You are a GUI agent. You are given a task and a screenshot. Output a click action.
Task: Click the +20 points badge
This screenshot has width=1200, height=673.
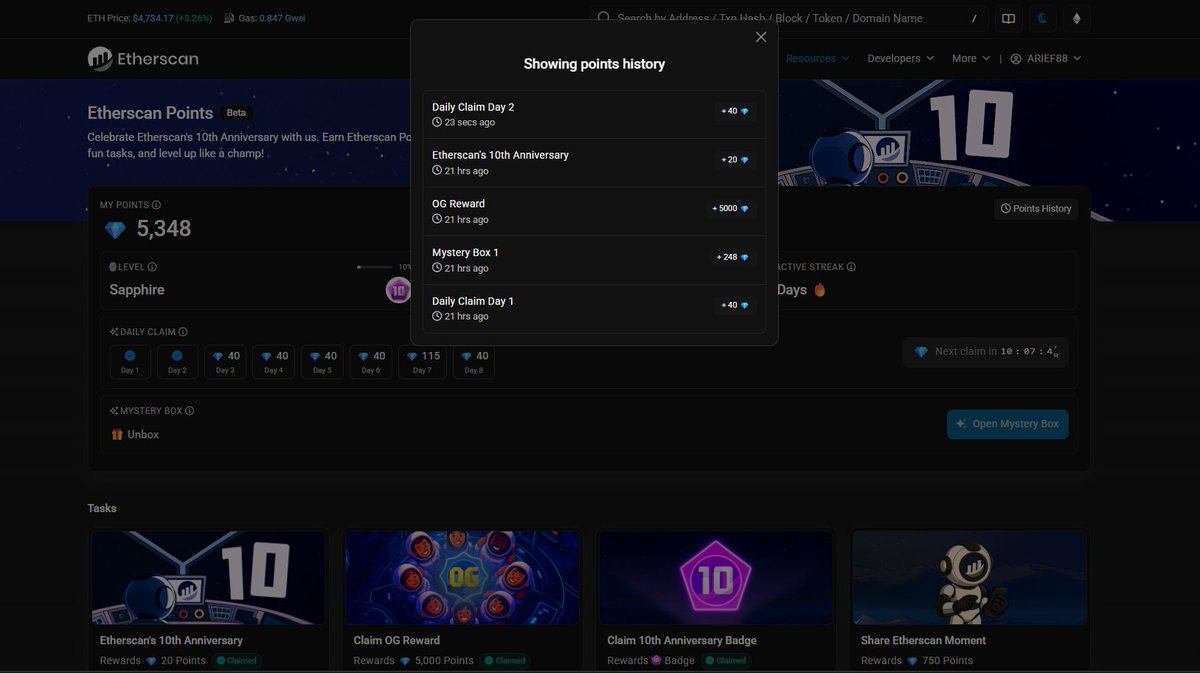[735, 160]
